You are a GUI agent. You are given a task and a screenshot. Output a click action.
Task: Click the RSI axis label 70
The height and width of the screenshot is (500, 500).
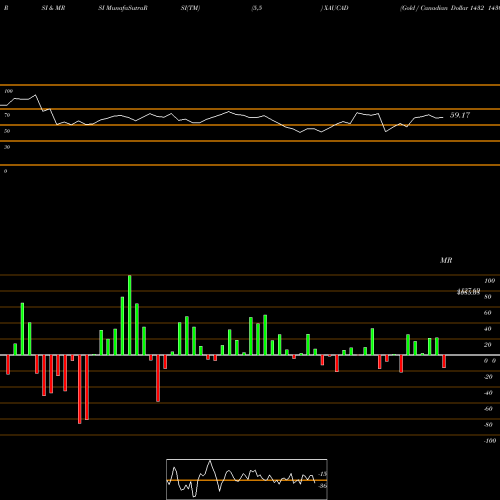[7, 115]
